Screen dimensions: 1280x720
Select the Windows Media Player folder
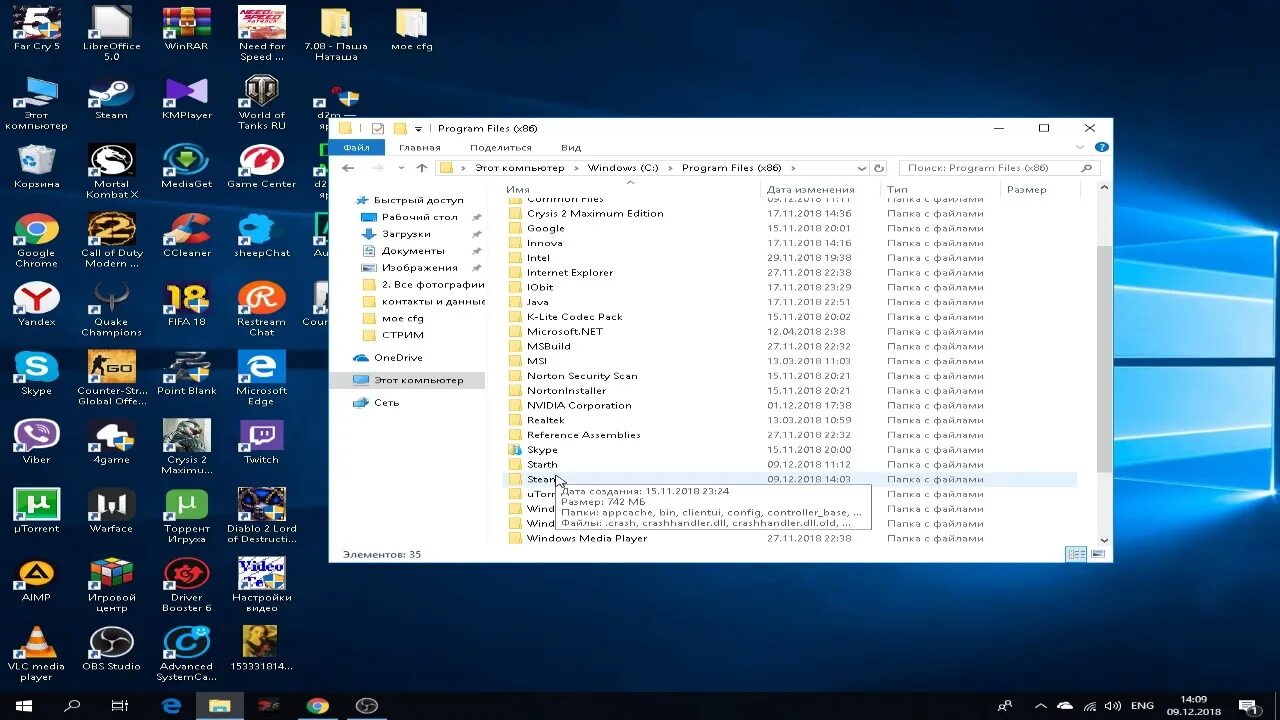point(587,539)
